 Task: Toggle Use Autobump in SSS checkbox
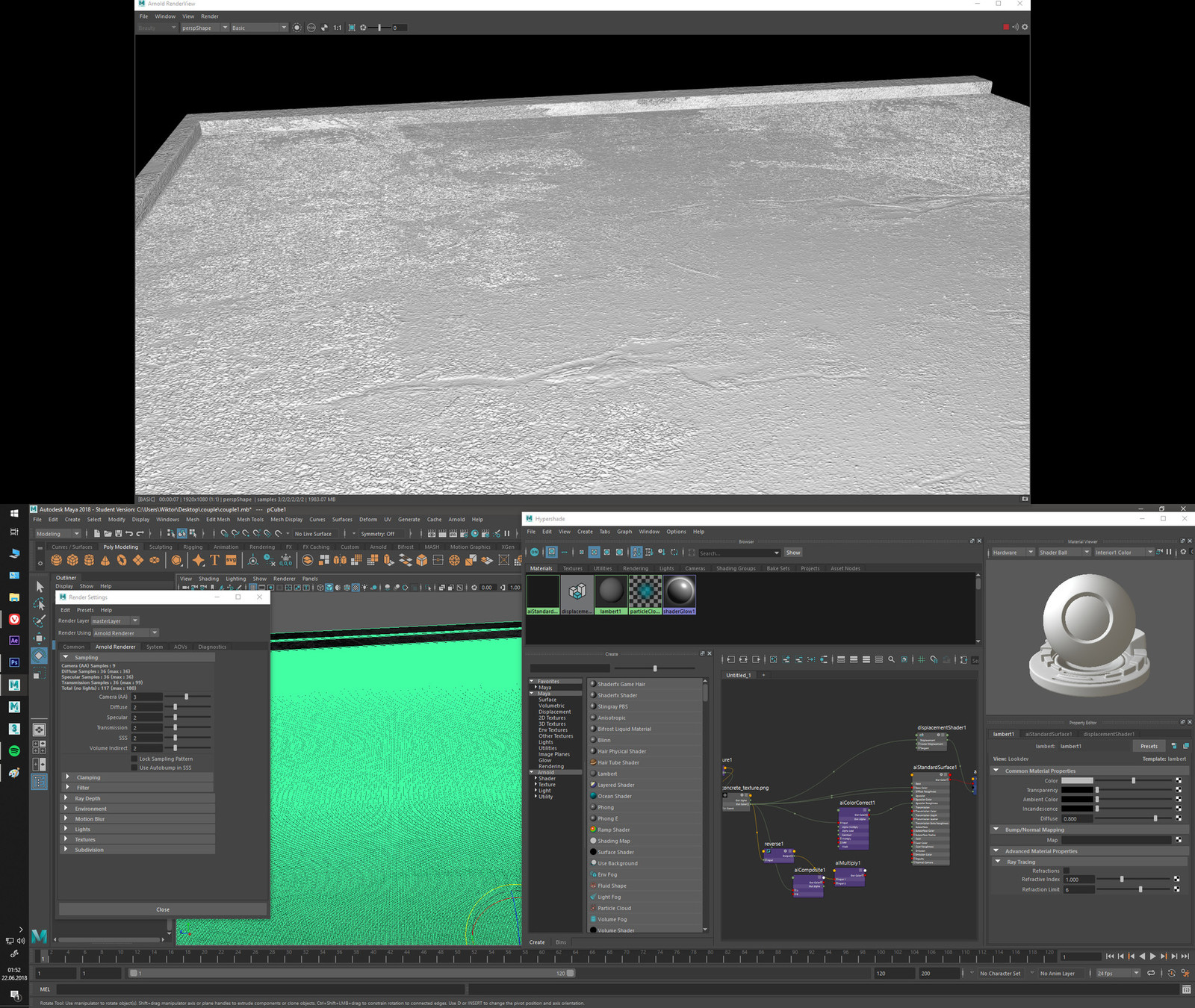click(134, 768)
